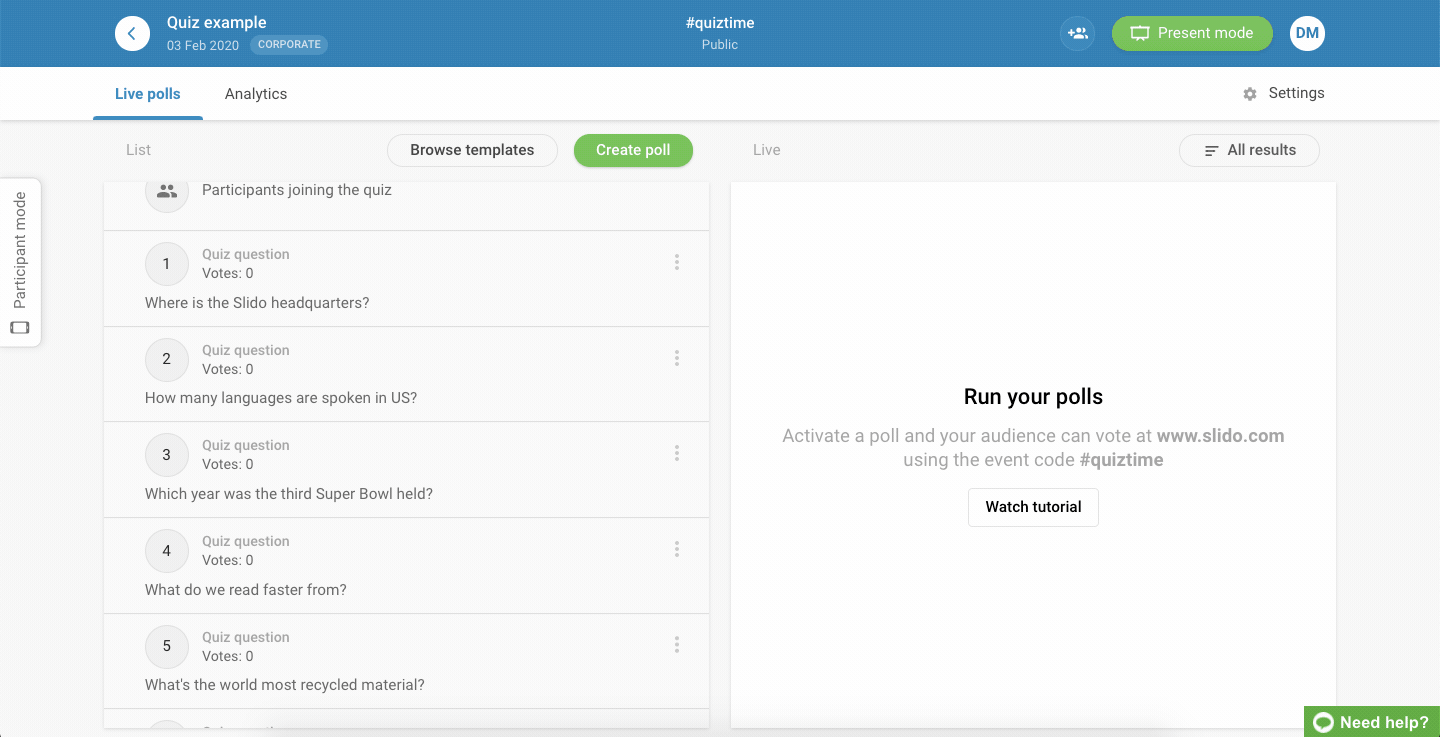
Task: Open options menu for Super Bowl question
Action: coord(677,453)
